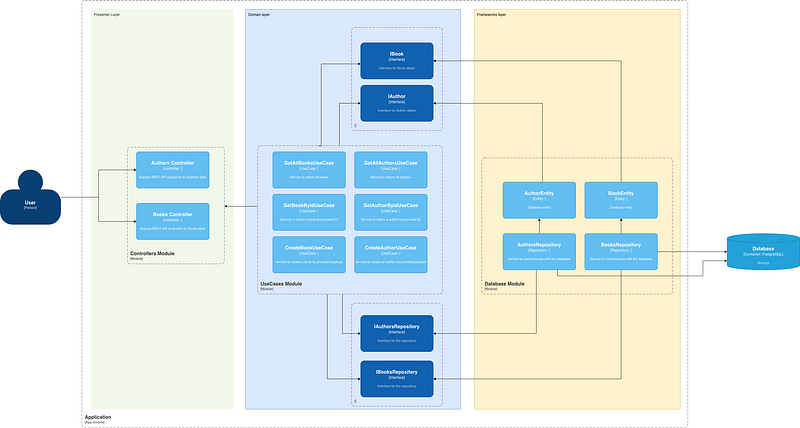The width and height of the screenshot is (800, 428).
Task: Select the IAuthor interface box
Action: click(397, 104)
